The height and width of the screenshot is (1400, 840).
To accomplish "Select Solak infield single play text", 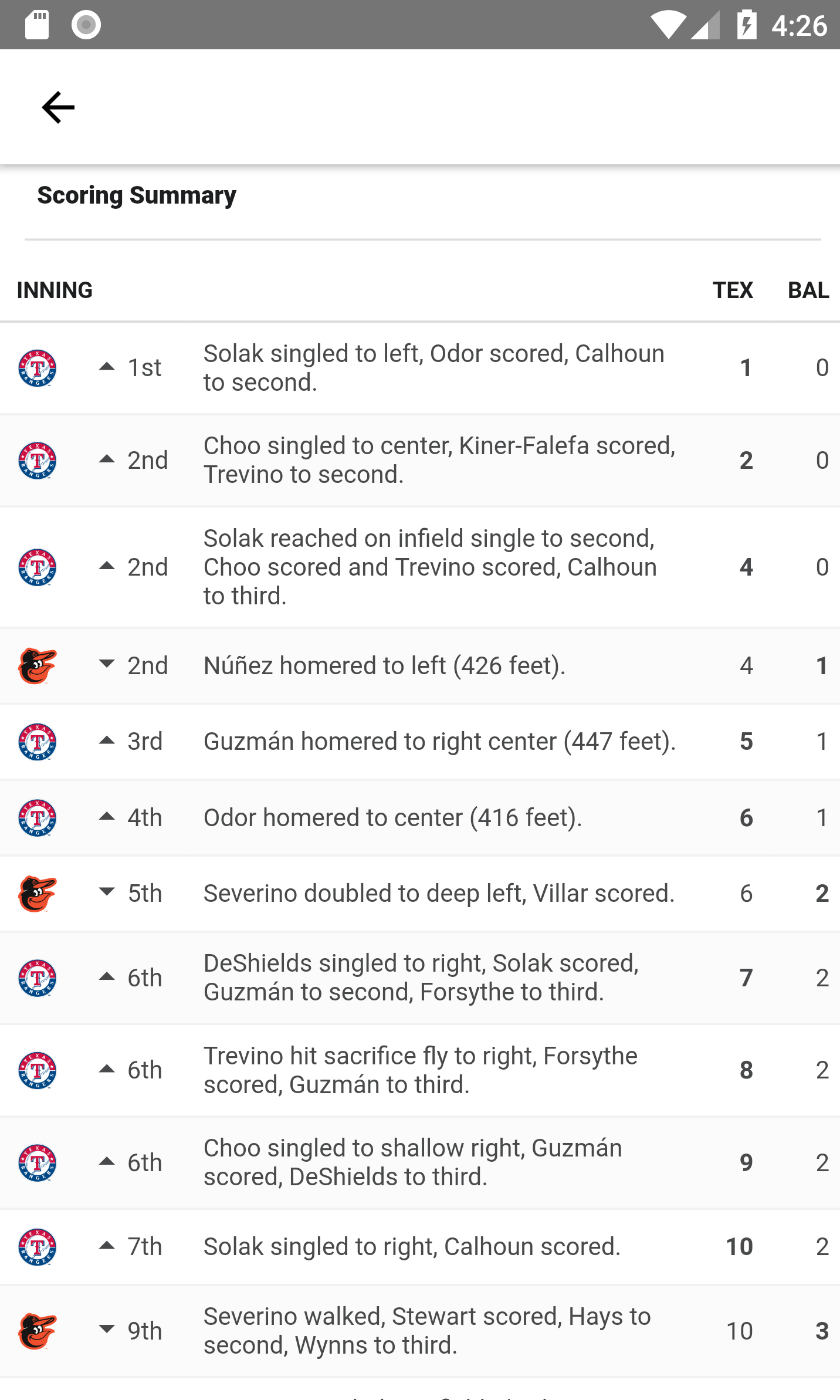I will tap(429, 567).
